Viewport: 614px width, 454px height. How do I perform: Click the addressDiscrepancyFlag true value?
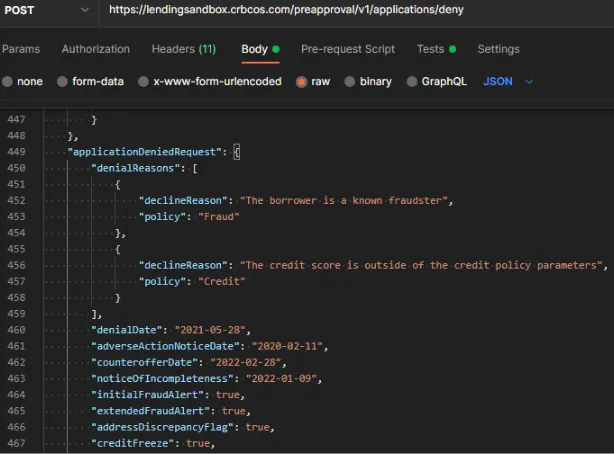pyautogui.click(x=257, y=427)
